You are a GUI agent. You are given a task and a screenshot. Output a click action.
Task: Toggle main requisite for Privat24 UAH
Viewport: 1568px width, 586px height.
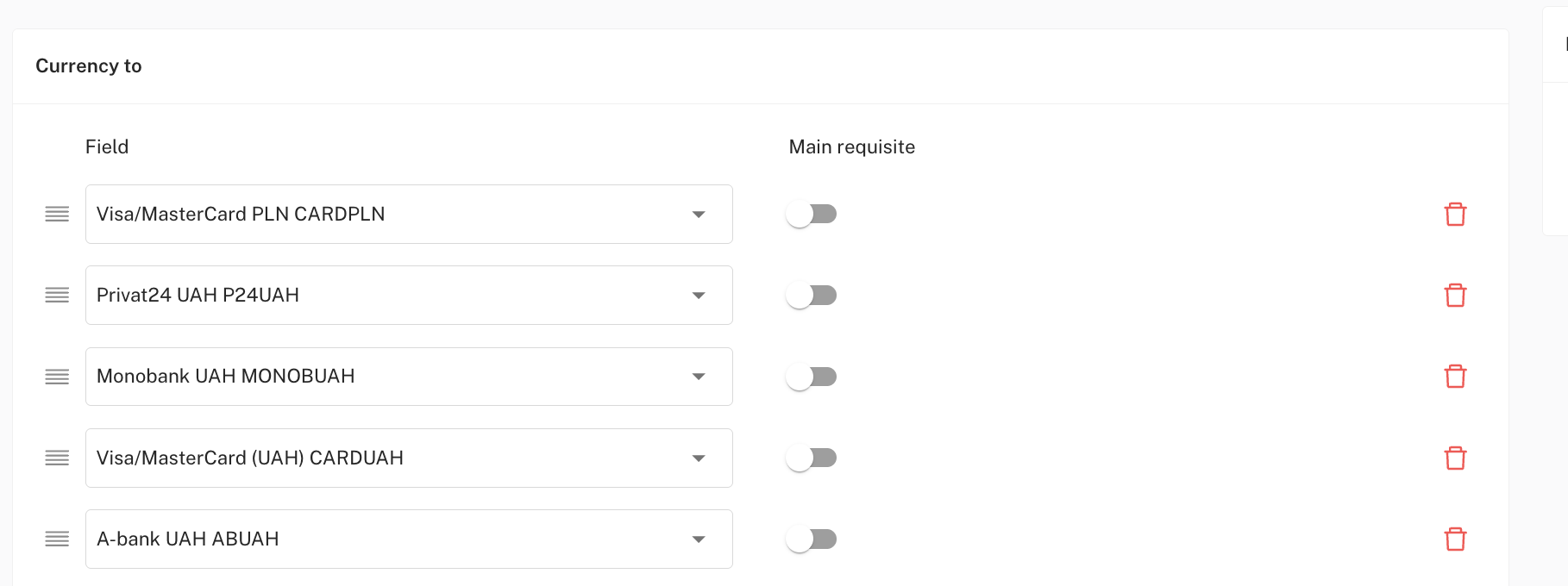pos(812,295)
